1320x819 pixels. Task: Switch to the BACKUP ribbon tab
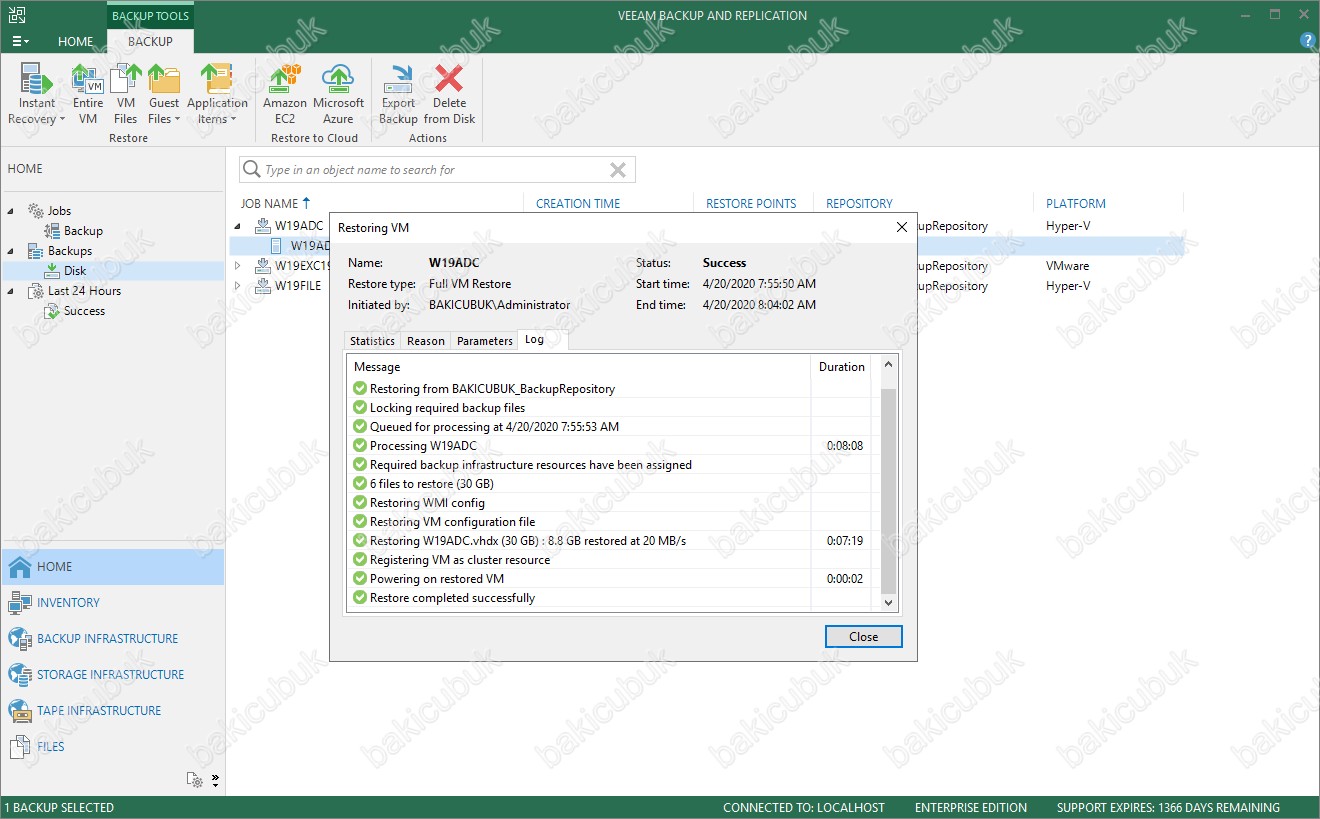[x=150, y=41]
